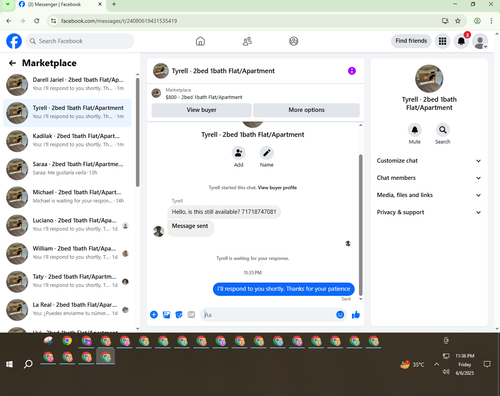
Task: Click the message 'Hello, is this still available?'
Action: point(224,212)
